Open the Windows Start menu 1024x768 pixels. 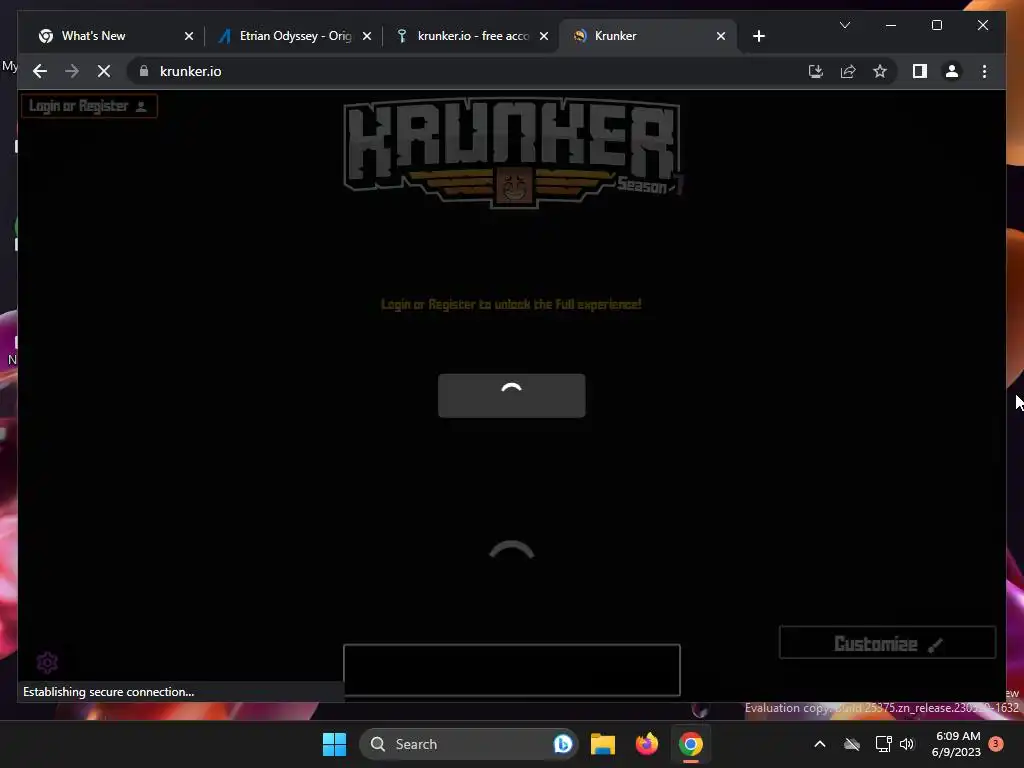click(x=334, y=744)
